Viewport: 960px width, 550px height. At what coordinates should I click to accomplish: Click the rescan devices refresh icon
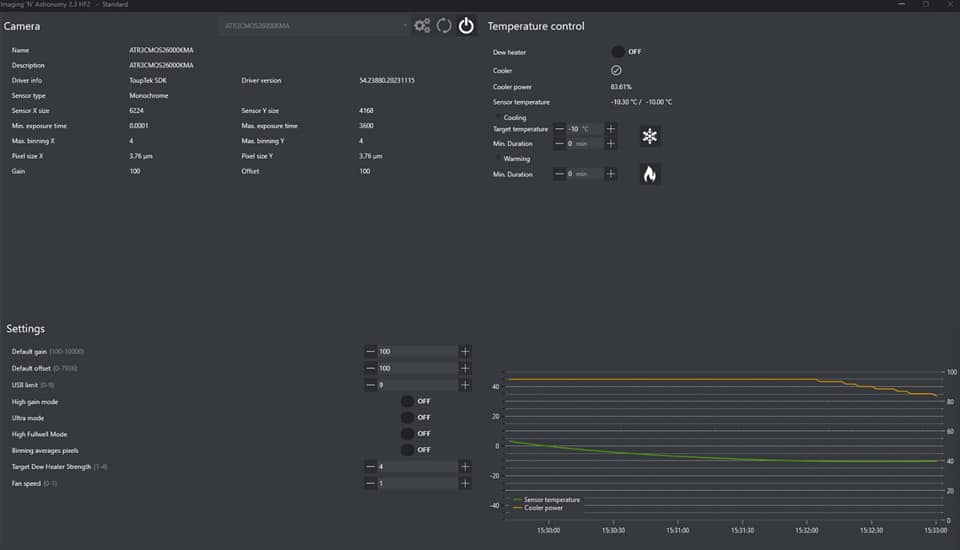(x=444, y=26)
